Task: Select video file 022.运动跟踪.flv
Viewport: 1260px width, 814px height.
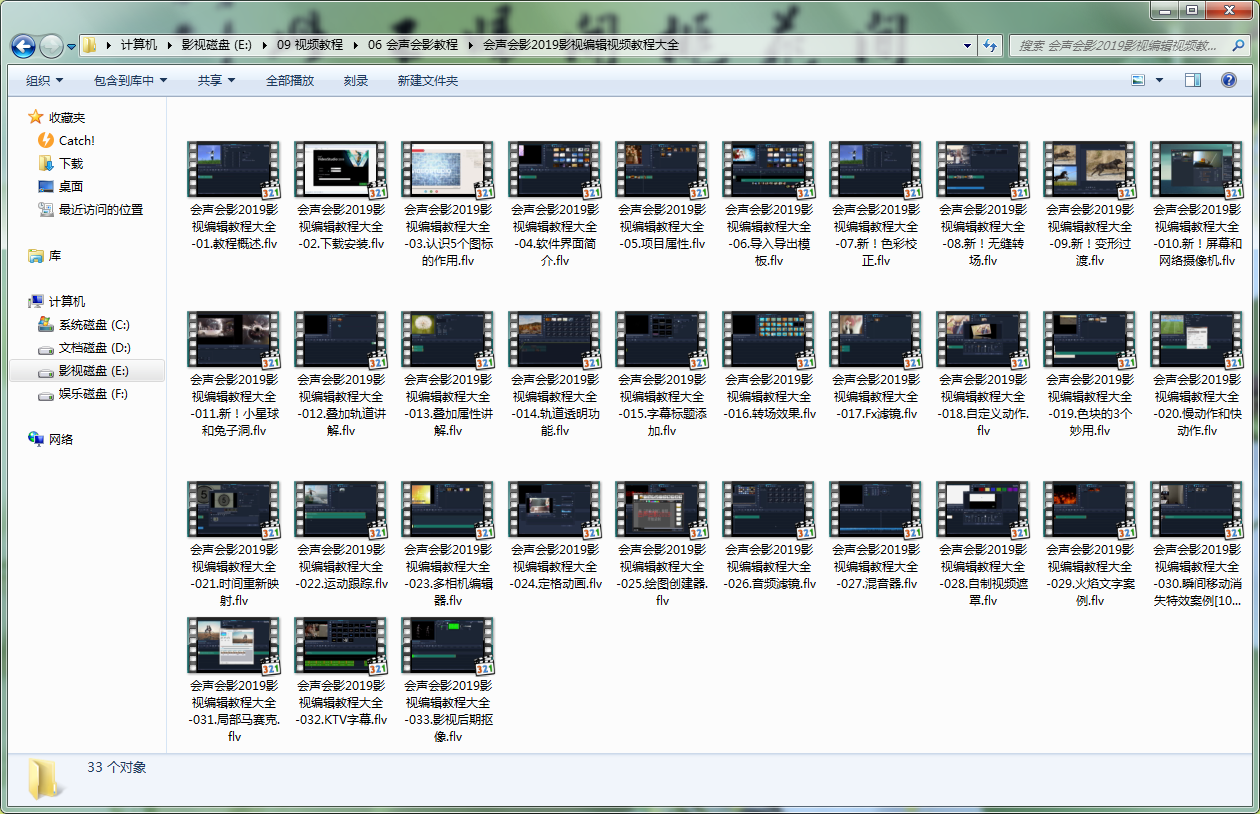Action: coord(340,536)
